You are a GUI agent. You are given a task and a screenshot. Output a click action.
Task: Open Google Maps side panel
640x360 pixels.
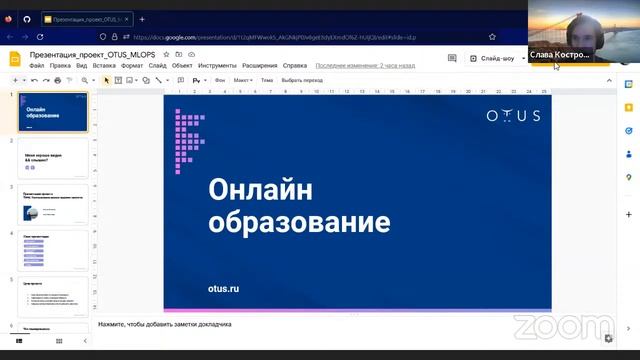point(629,177)
